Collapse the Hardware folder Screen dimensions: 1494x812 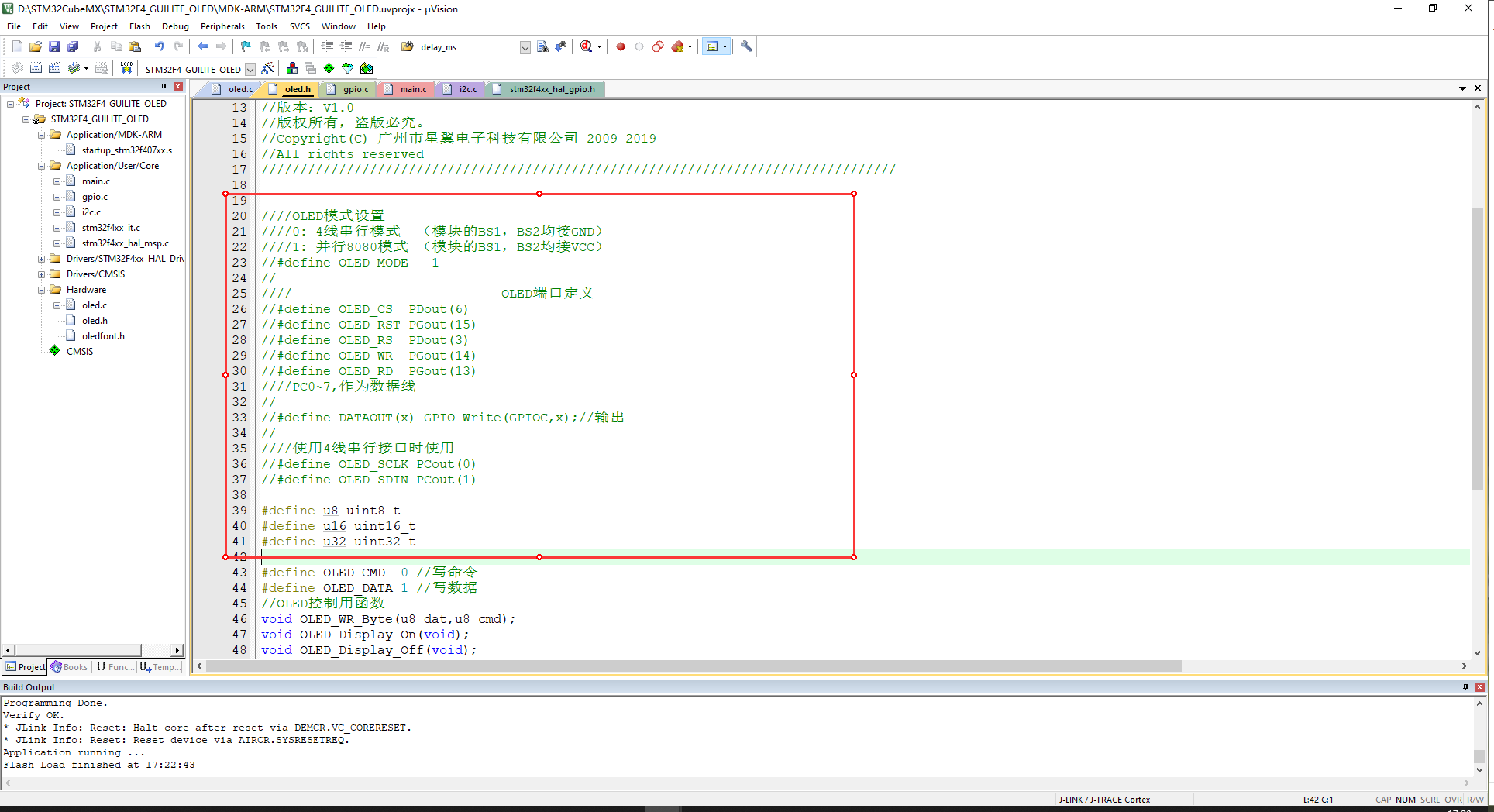tap(41, 289)
